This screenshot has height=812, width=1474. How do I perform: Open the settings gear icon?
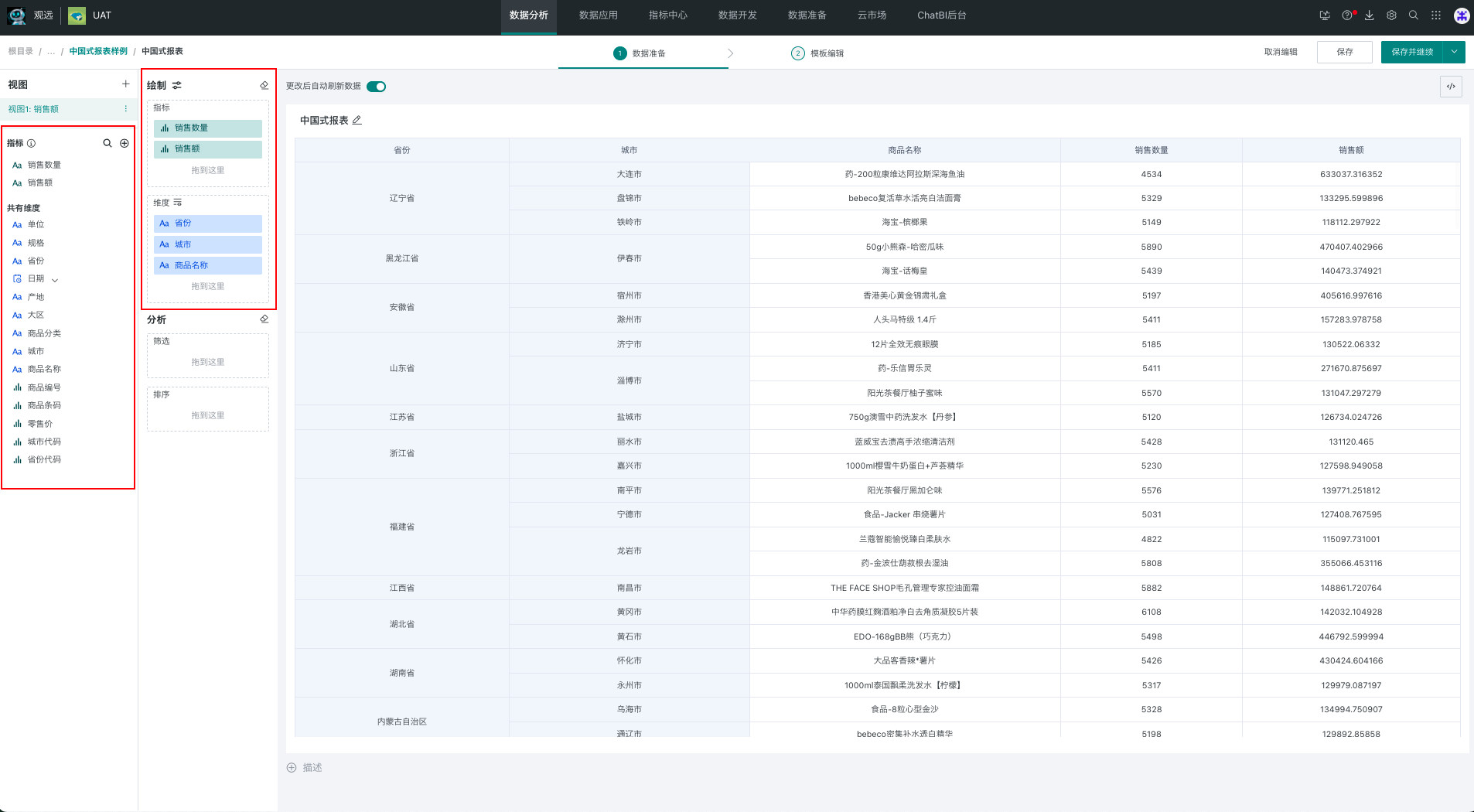point(1391,15)
